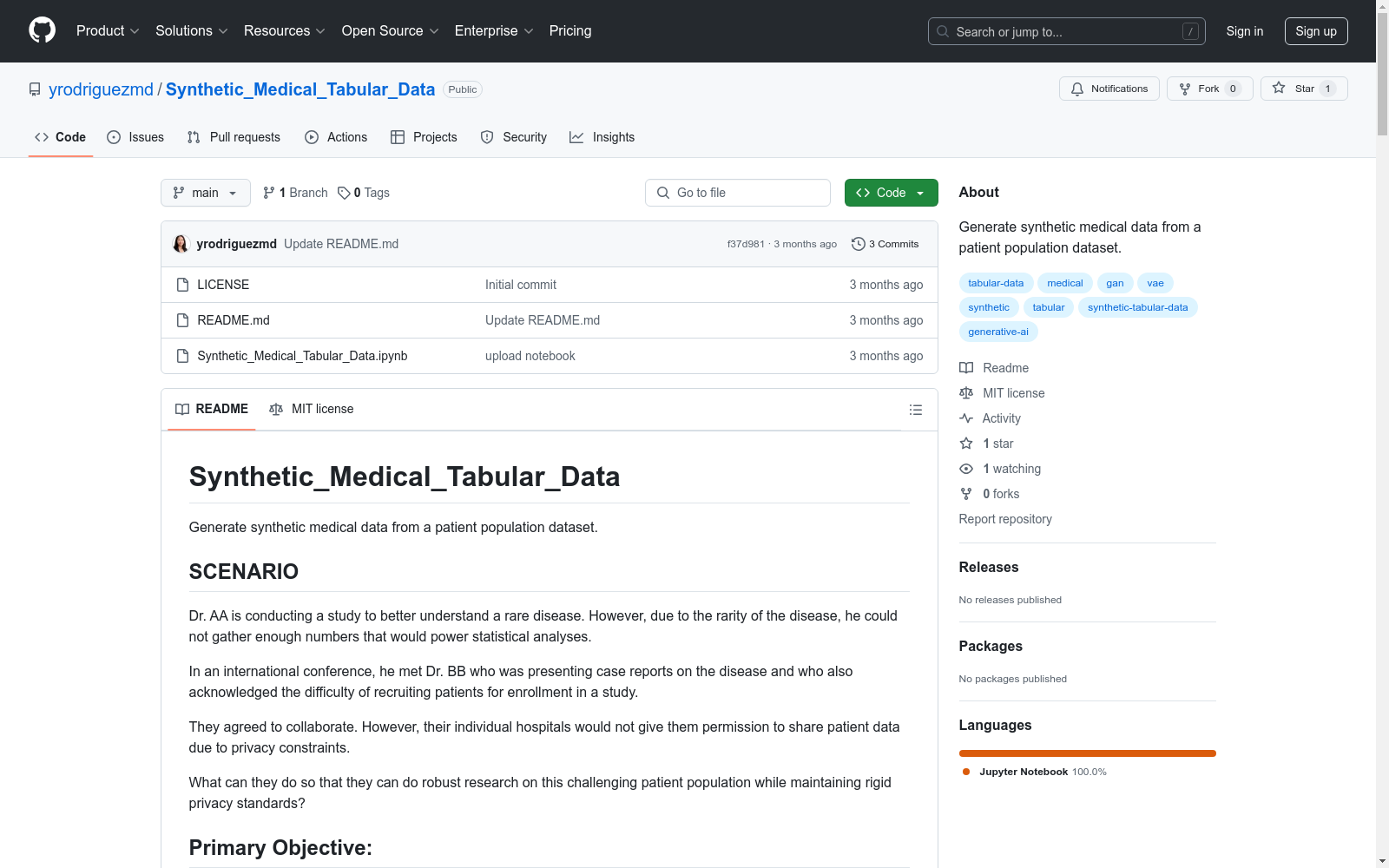Open the README outline list icon
The width and height of the screenshot is (1389, 868).
click(x=916, y=410)
